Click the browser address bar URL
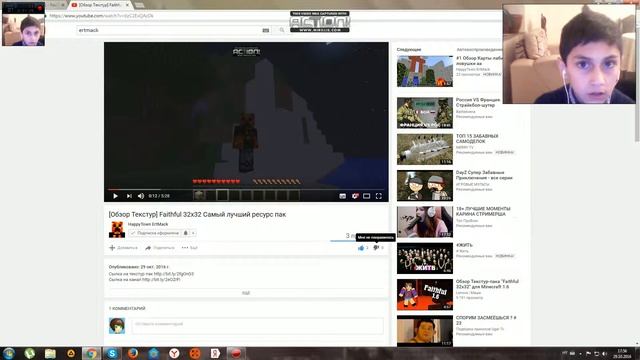The width and height of the screenshot is (640, 360). tap(101, 16)
